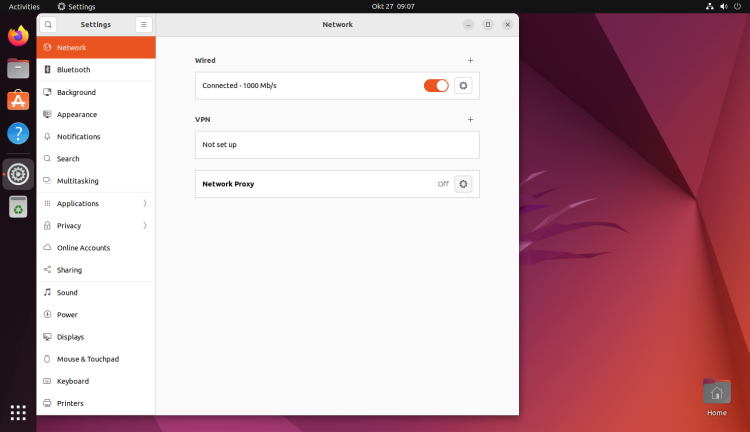Screen dimensions: 750x432
Task: Open the Settings hamburger menu
Action: click(143, 24)
